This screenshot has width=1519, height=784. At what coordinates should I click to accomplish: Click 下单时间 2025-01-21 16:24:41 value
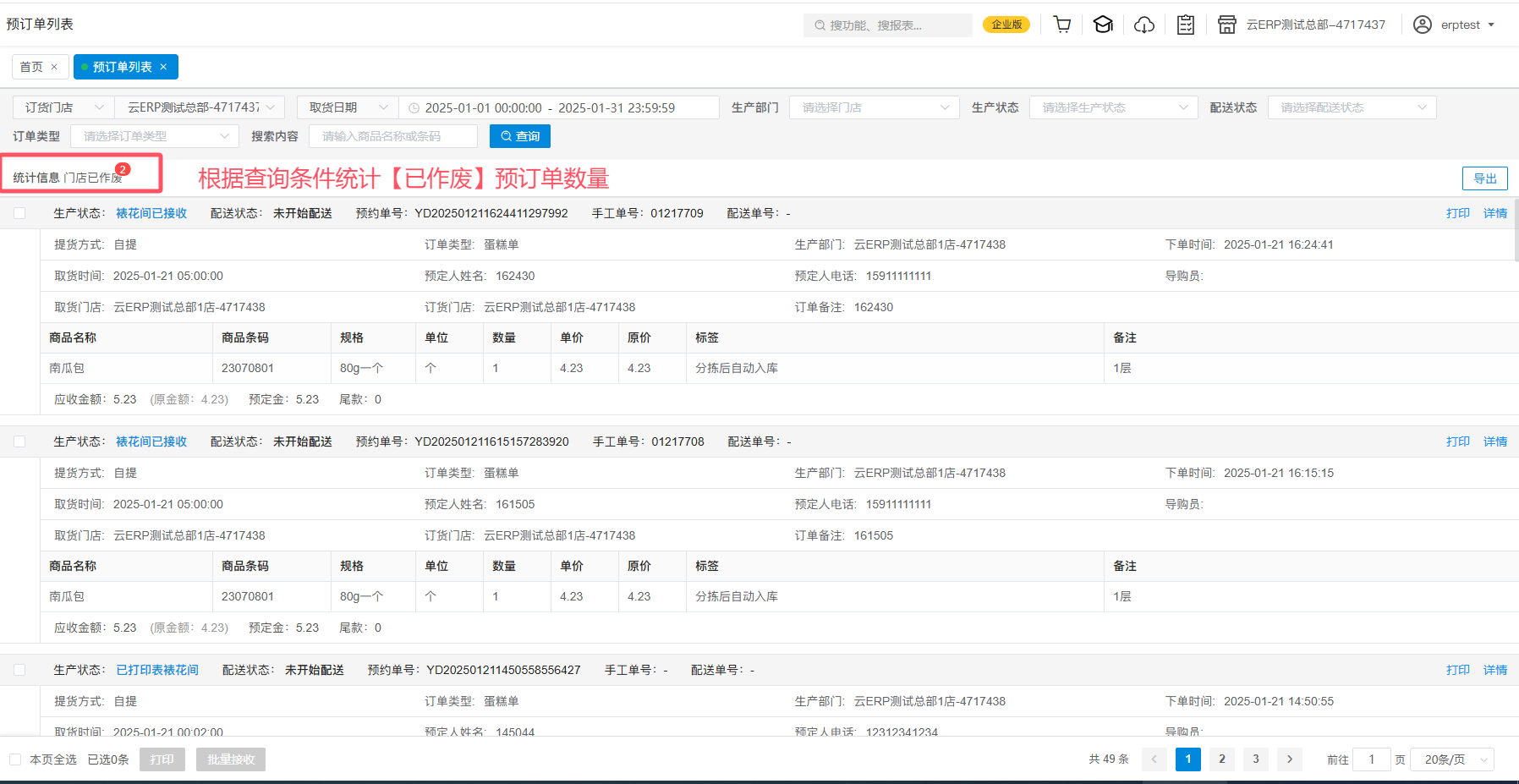1279,244
